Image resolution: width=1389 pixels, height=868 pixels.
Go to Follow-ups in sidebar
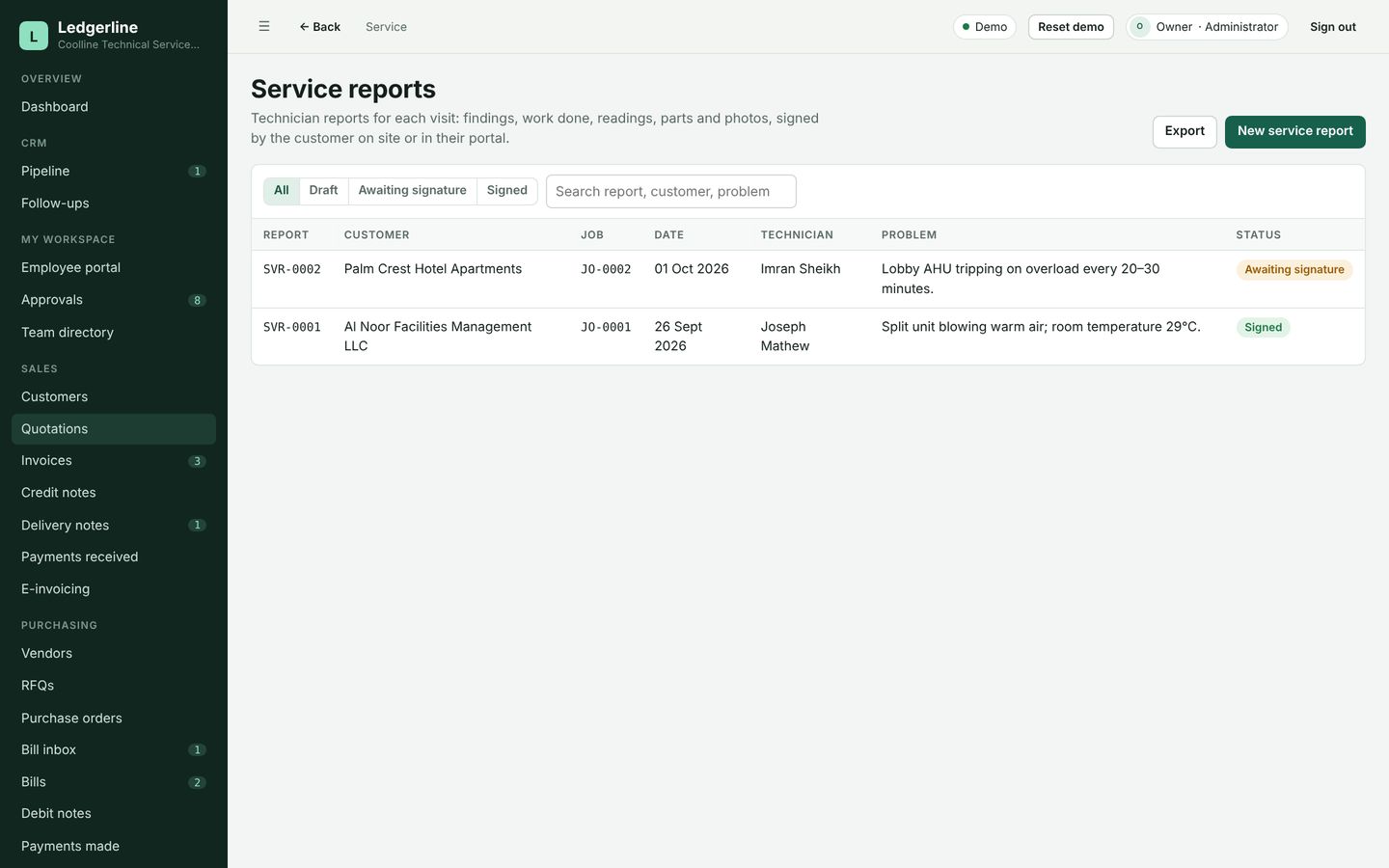coord(114,203)
